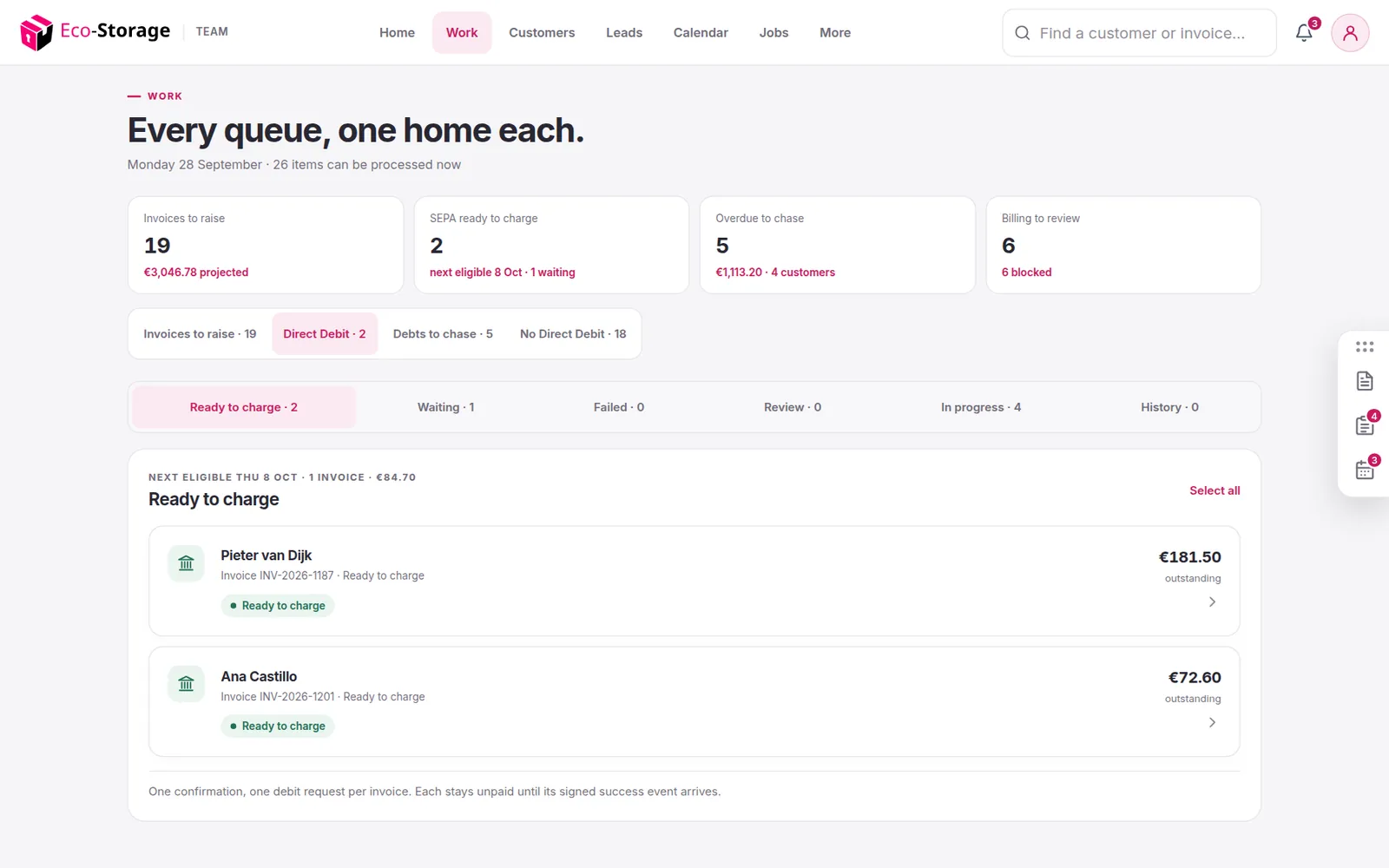Switch to Debts to chase · 5 tab
Screen dimensions: 1389x868
click(443, 334)
